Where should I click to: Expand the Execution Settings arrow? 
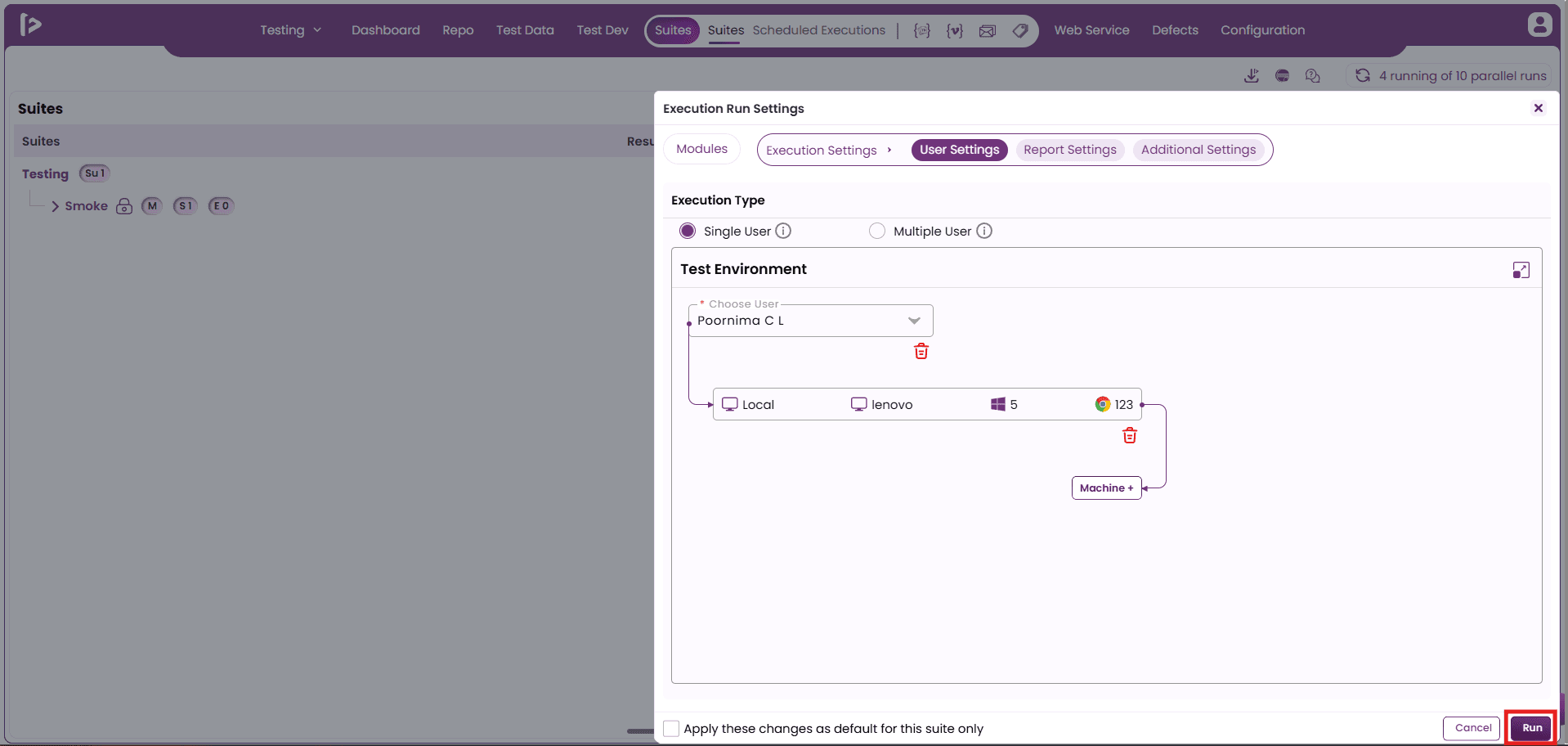click(889, 150)
